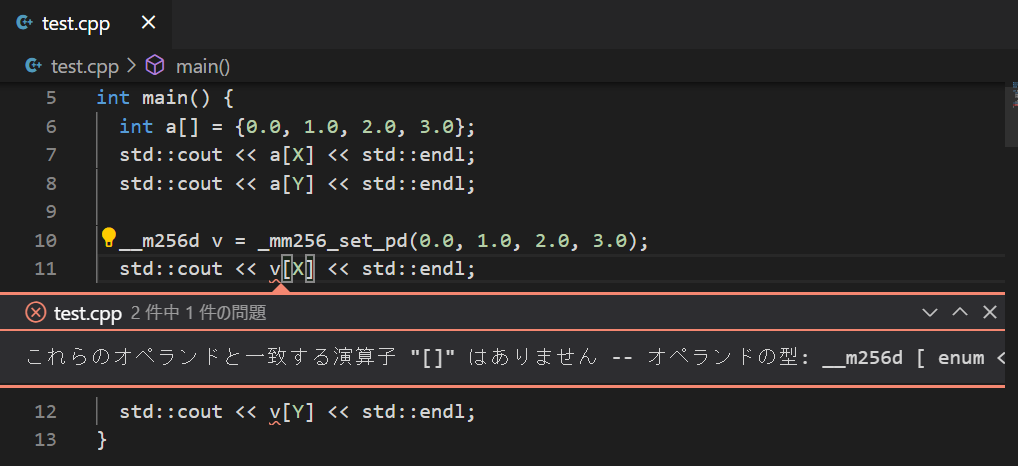Click line number 13 in the gutter

[x=47, y=440]
